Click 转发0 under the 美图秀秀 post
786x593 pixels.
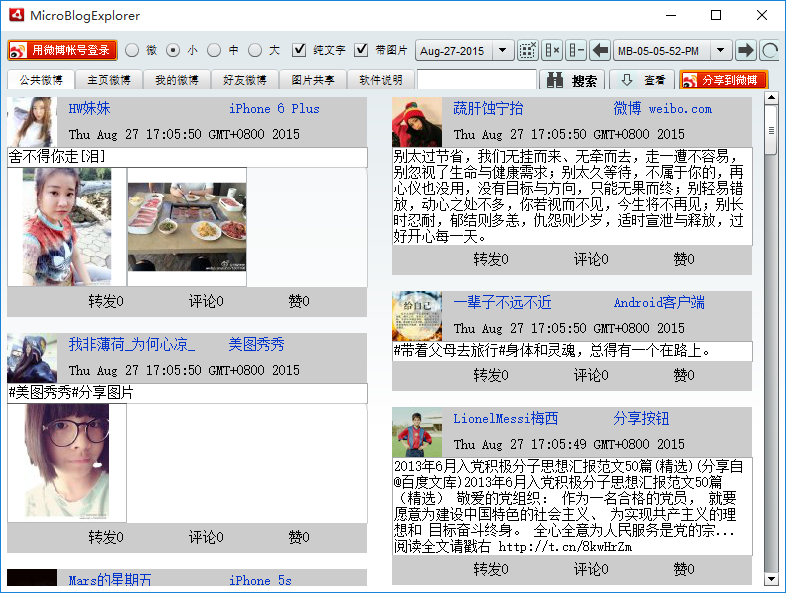pos(106,537)
